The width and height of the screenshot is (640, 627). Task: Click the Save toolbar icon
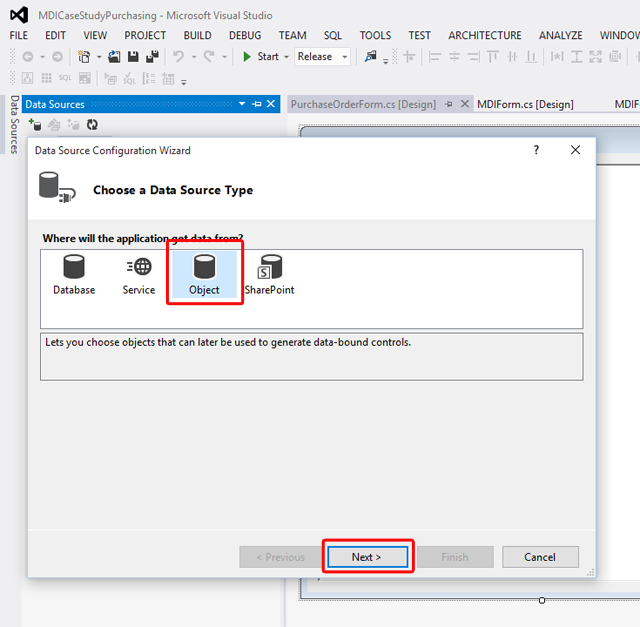click(x=133, y=56)
